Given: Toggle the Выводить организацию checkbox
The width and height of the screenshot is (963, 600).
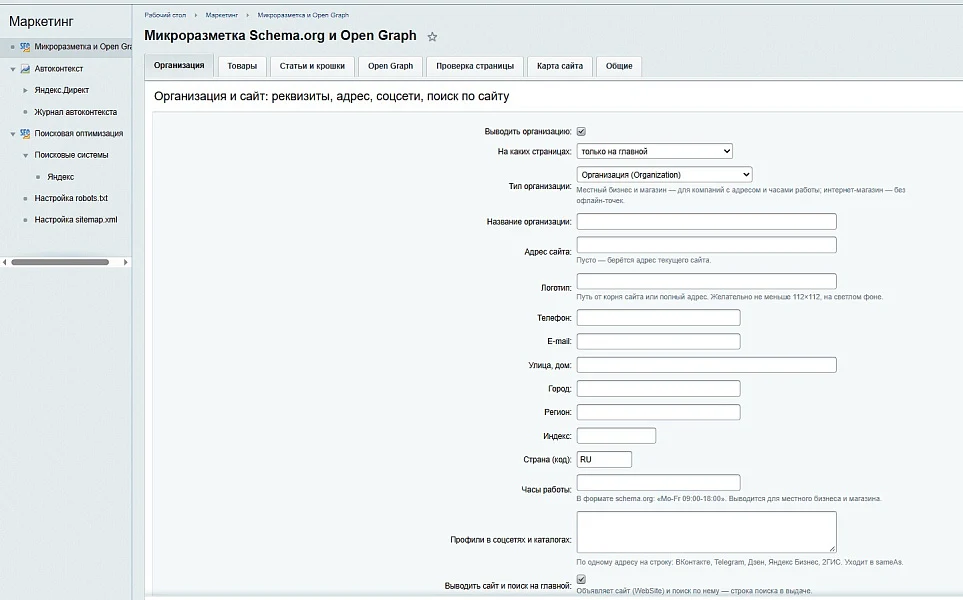Looking at the screenshot, I should point(581,131).
